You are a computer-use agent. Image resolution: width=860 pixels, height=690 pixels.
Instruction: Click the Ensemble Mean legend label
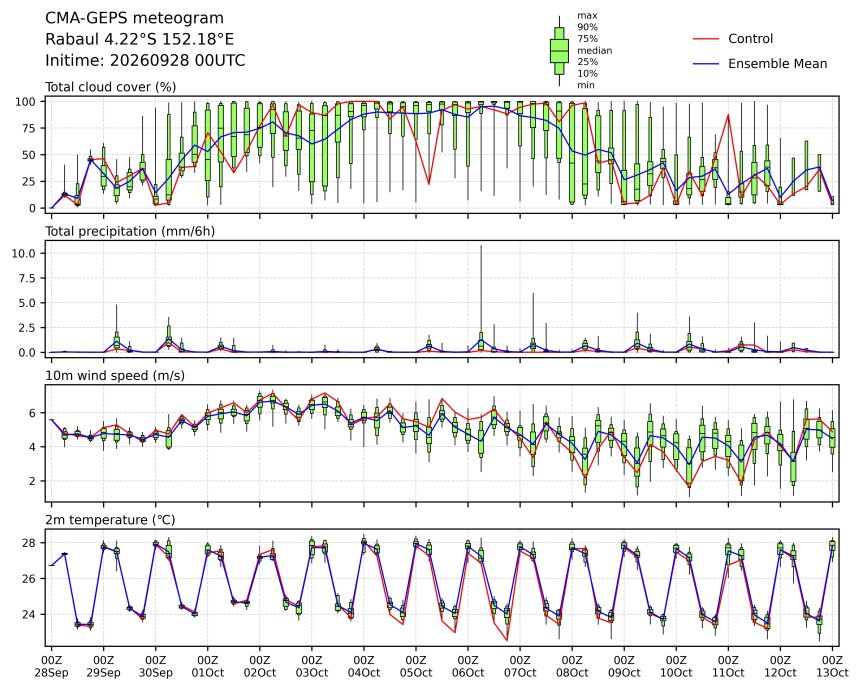coord(778,64)
